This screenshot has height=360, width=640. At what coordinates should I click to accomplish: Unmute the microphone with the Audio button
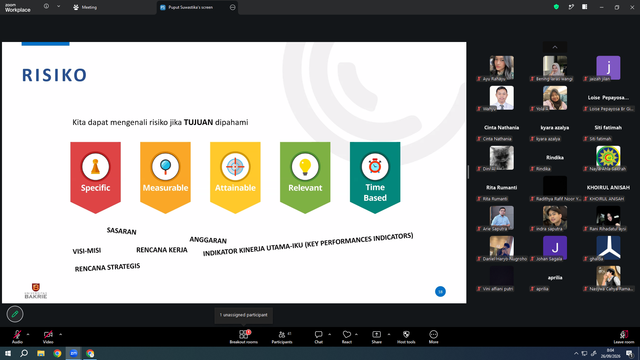[x=17, y=337]
